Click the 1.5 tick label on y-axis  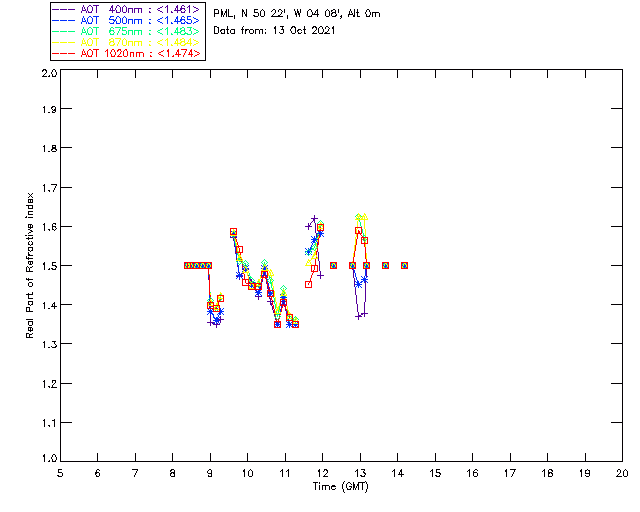coord(49,266)
